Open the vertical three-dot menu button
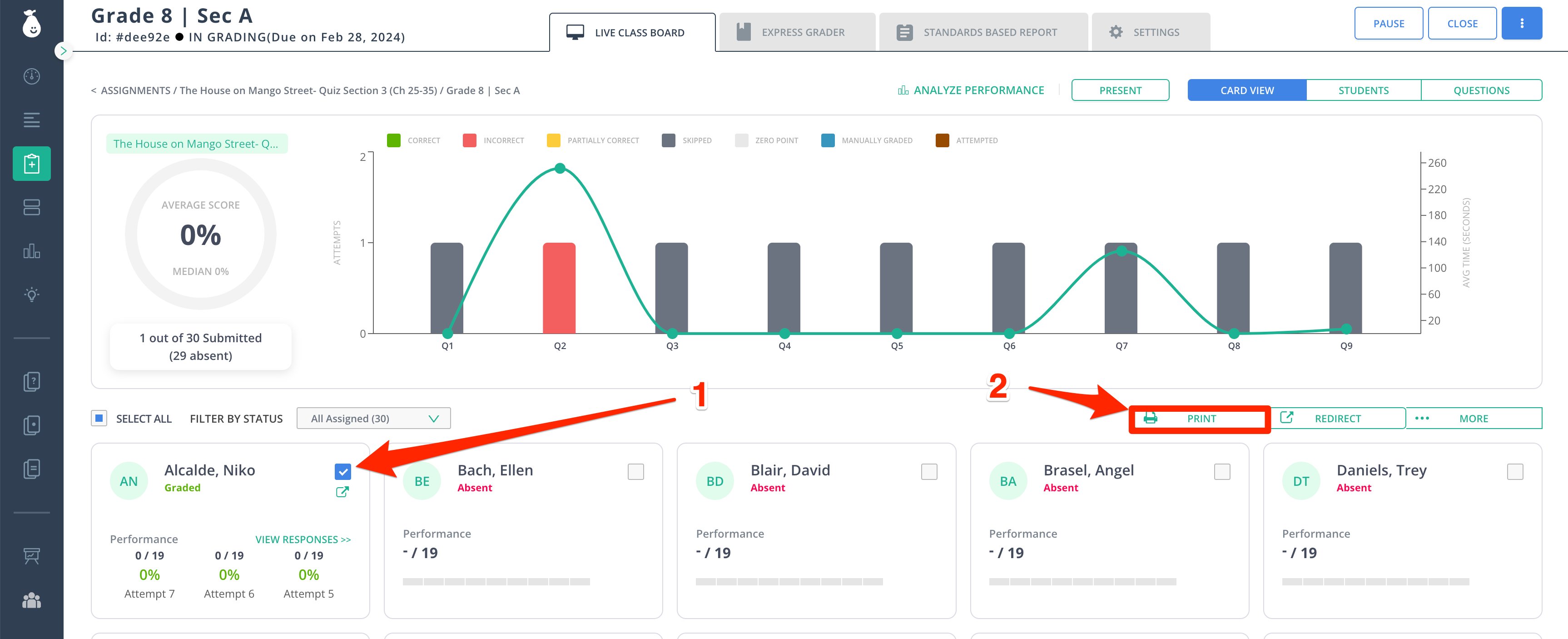 pyautogui.click(x=1522, y=23)
